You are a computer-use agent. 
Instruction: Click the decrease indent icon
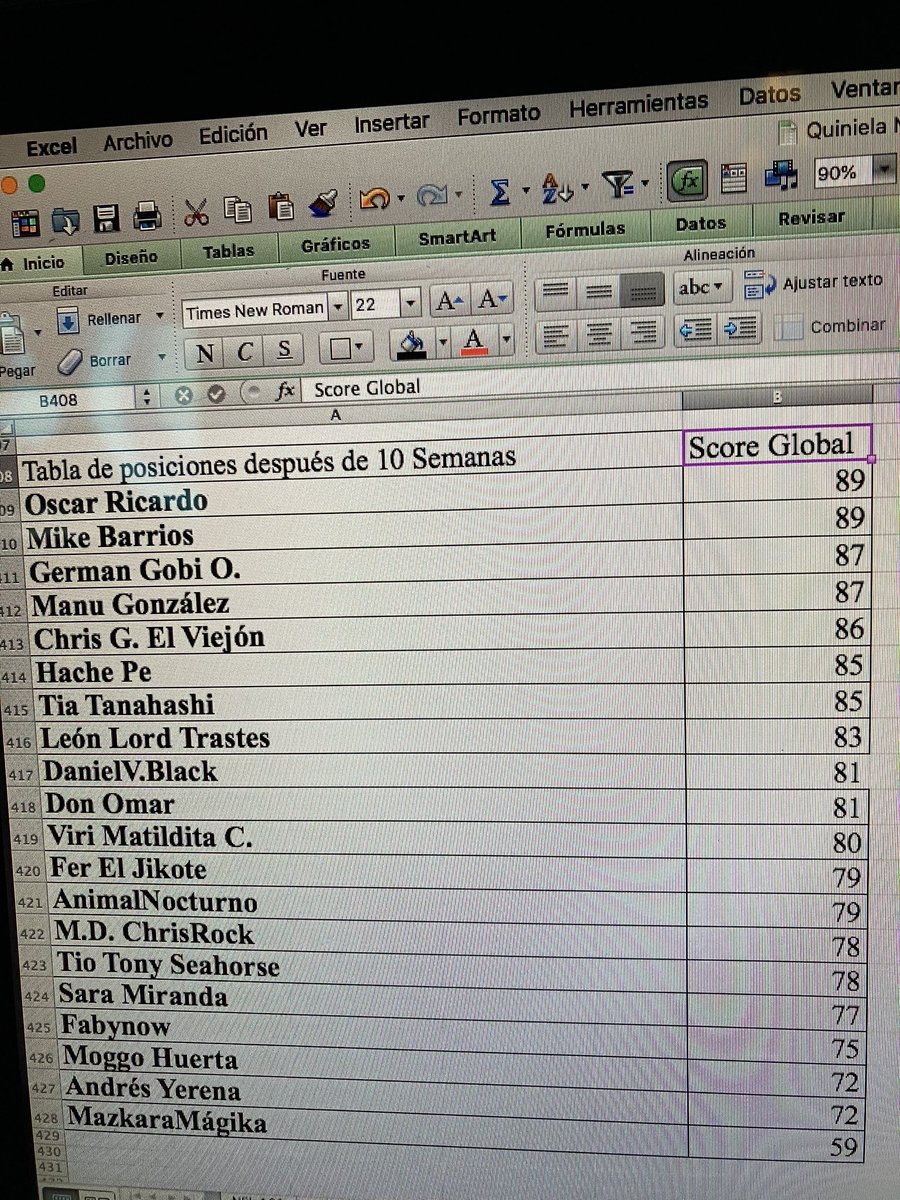point(696,329)
